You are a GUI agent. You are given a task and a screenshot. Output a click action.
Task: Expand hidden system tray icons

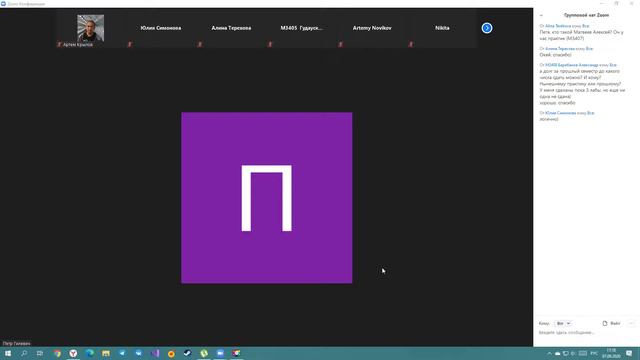[x=549, y=353]
